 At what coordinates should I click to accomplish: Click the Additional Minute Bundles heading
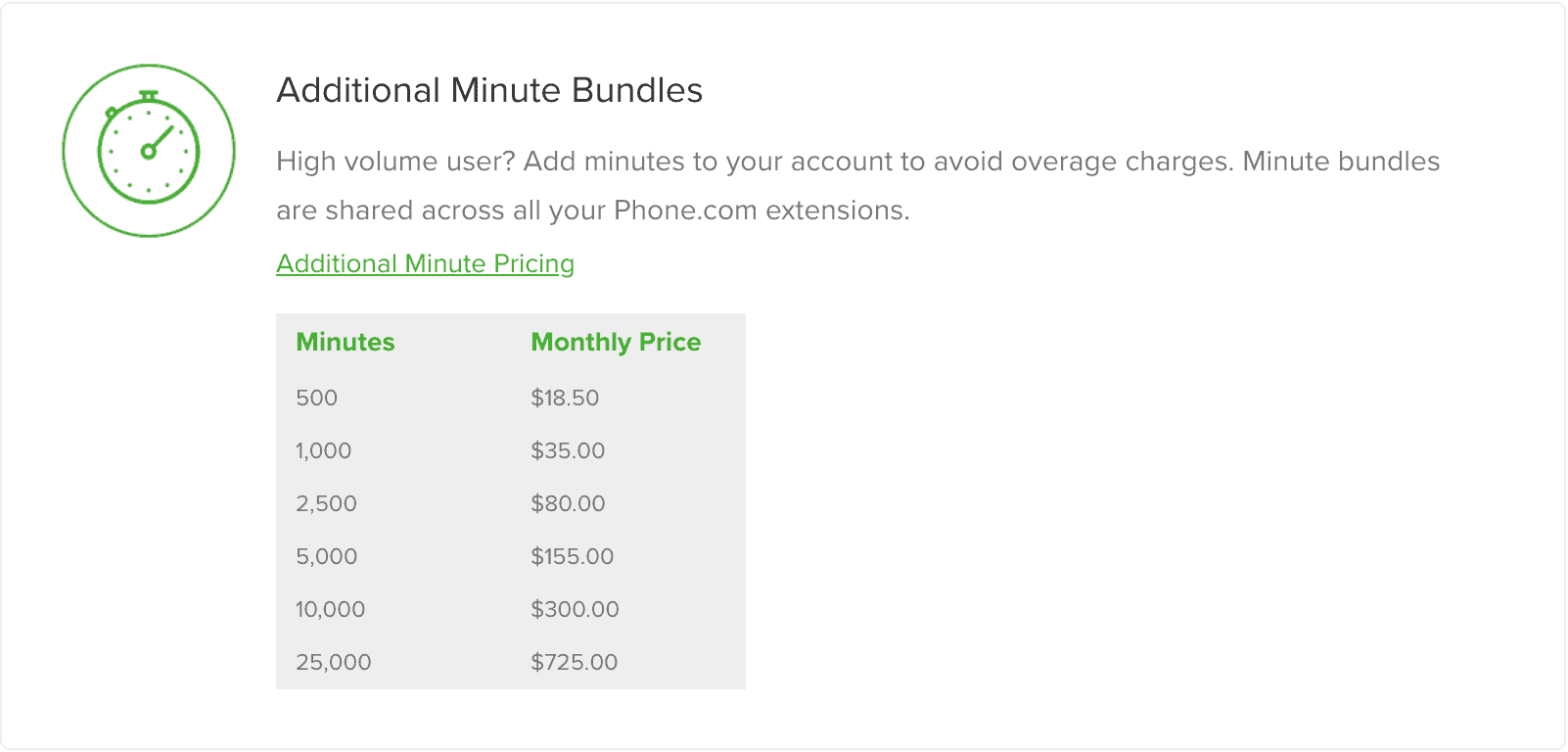pos(489,90)
